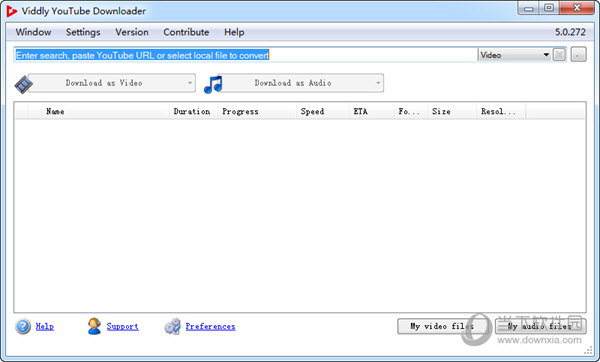Image resolution: width=600 pixels, height=362 pixels.
Task: Click the small browse button beside search bar
Action: pyautogui.click(x=578, y=55)
